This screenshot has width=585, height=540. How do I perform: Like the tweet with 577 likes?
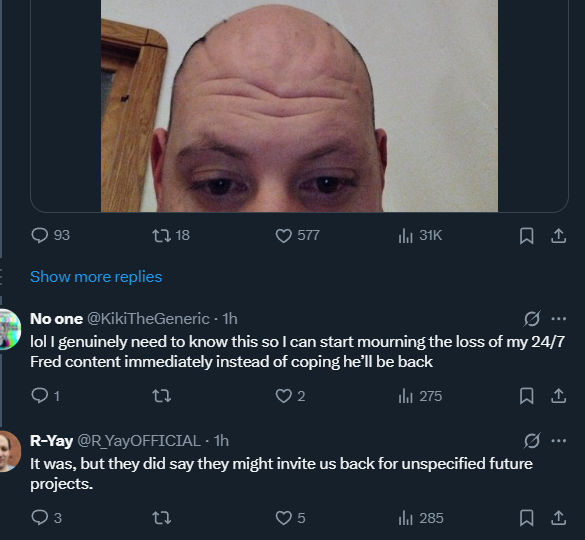click(297, 235)
